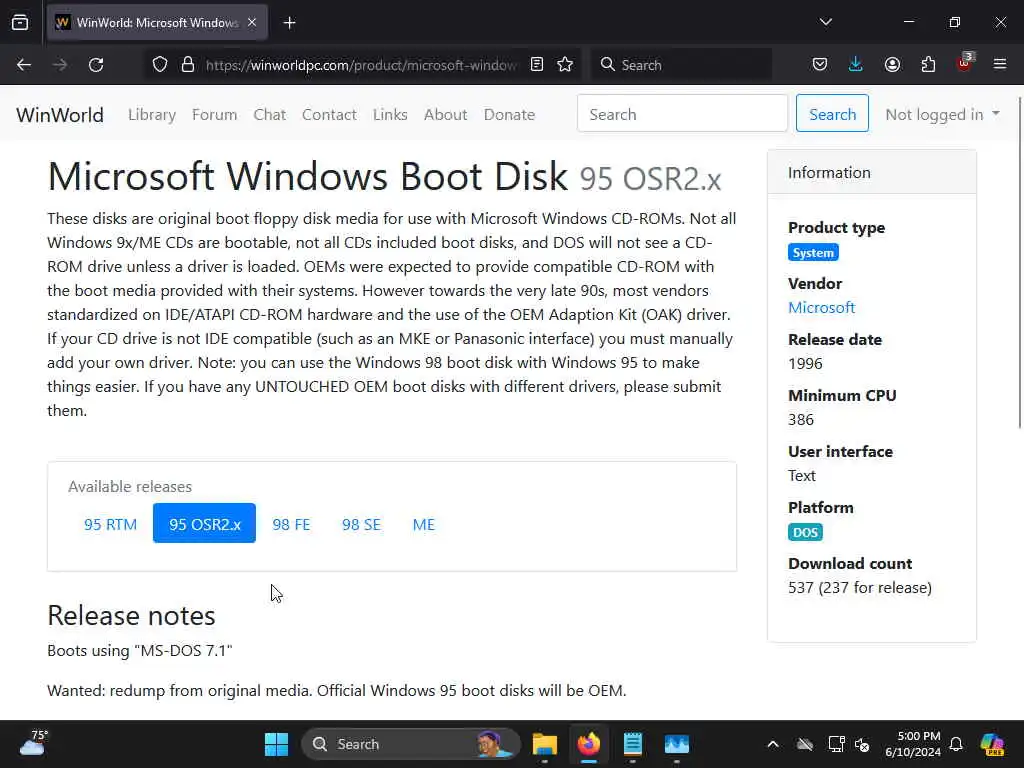Open the Firefox account icon
Image resolution: width=1024 pixels, height=768 pixels.
pyautogui.click(x=892, y=65)
